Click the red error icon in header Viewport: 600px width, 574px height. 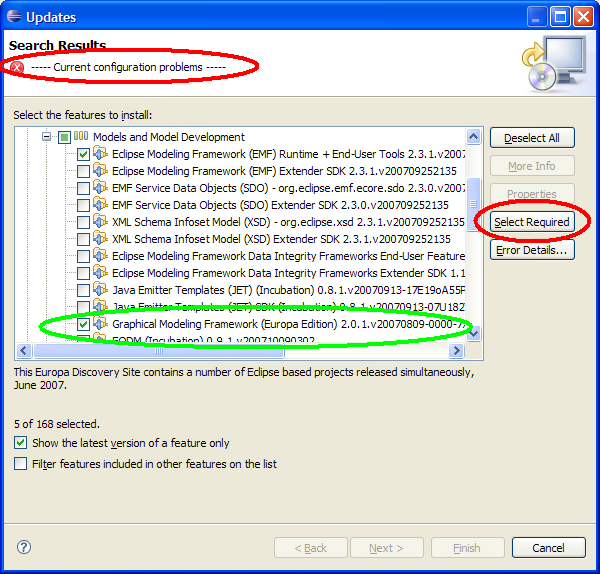tap(17, 67)
